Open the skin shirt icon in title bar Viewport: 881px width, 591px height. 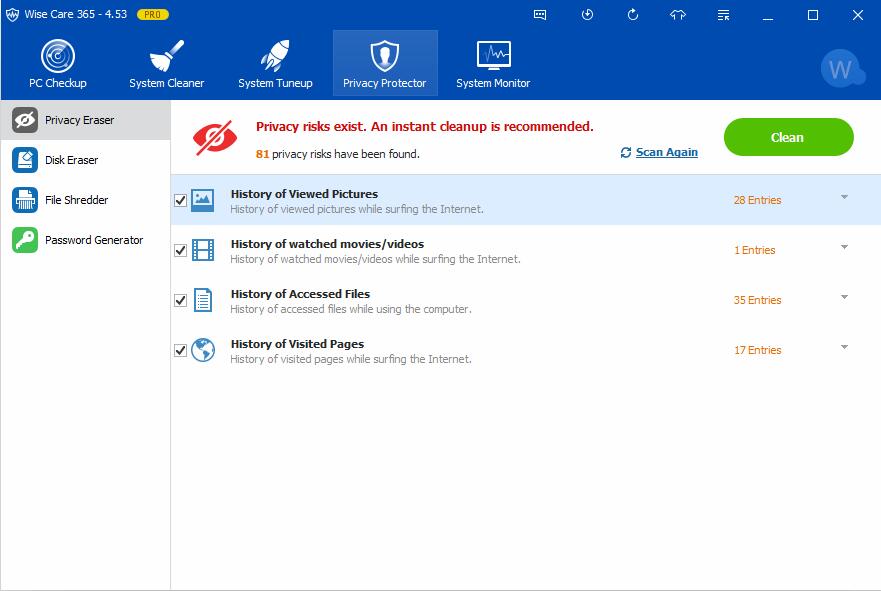(x=678, y=15)
